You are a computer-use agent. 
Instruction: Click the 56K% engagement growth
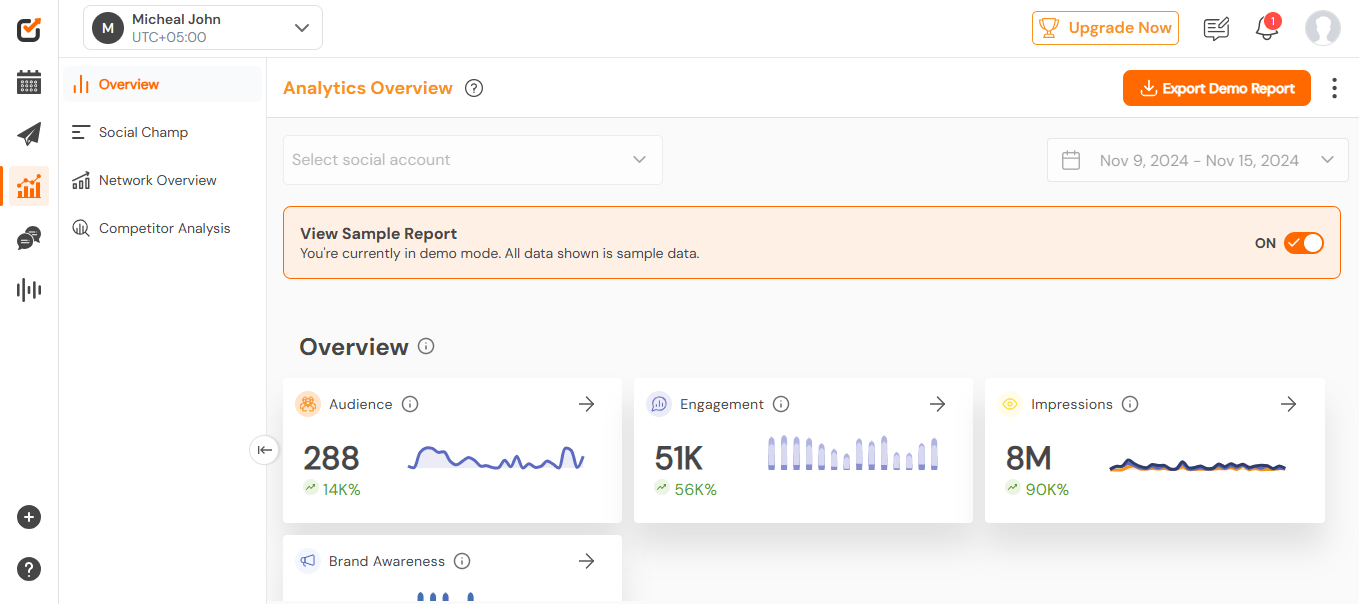coord(695,490)
